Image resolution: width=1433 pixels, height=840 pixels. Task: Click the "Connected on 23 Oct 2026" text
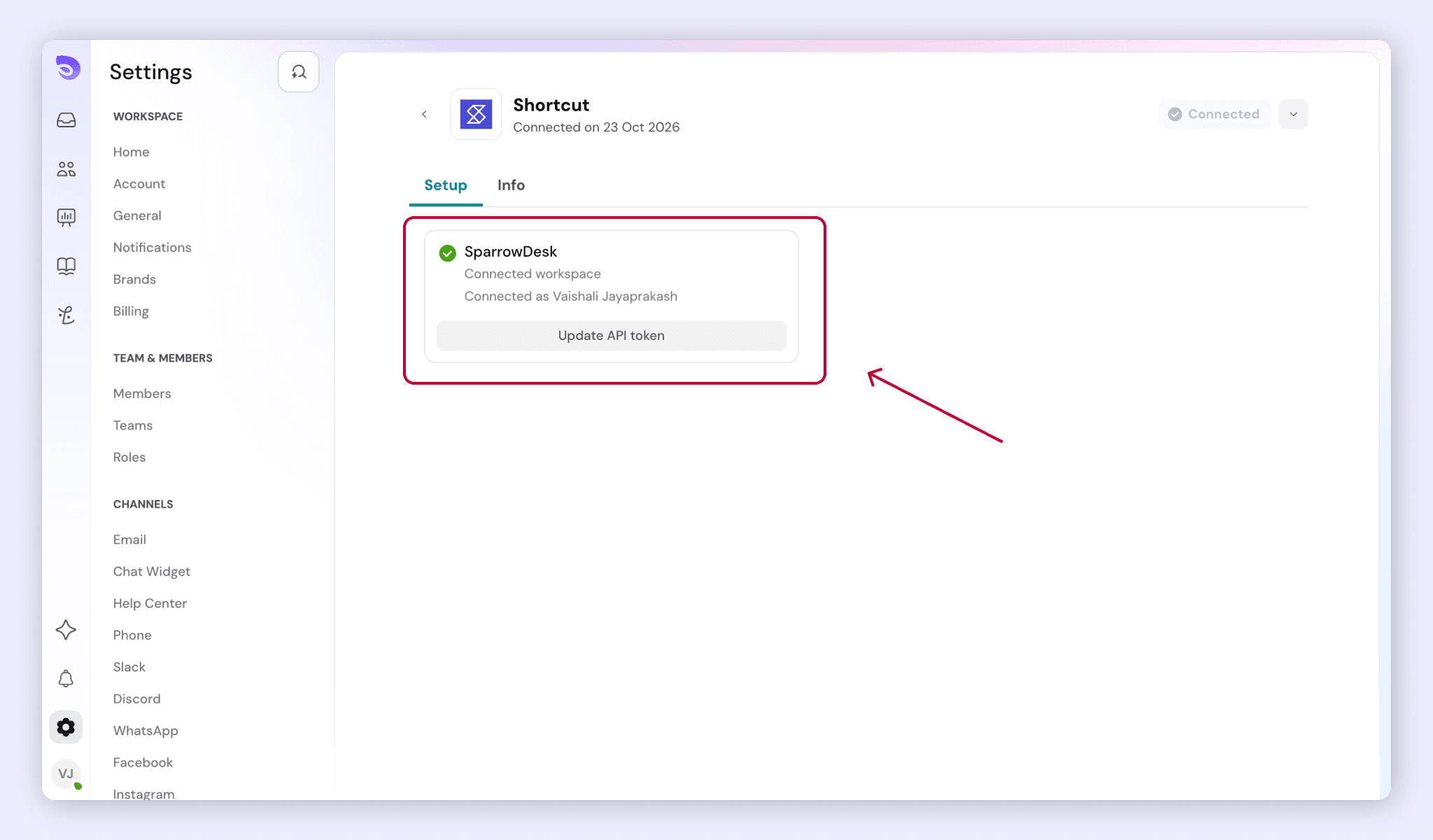(596, 127)
